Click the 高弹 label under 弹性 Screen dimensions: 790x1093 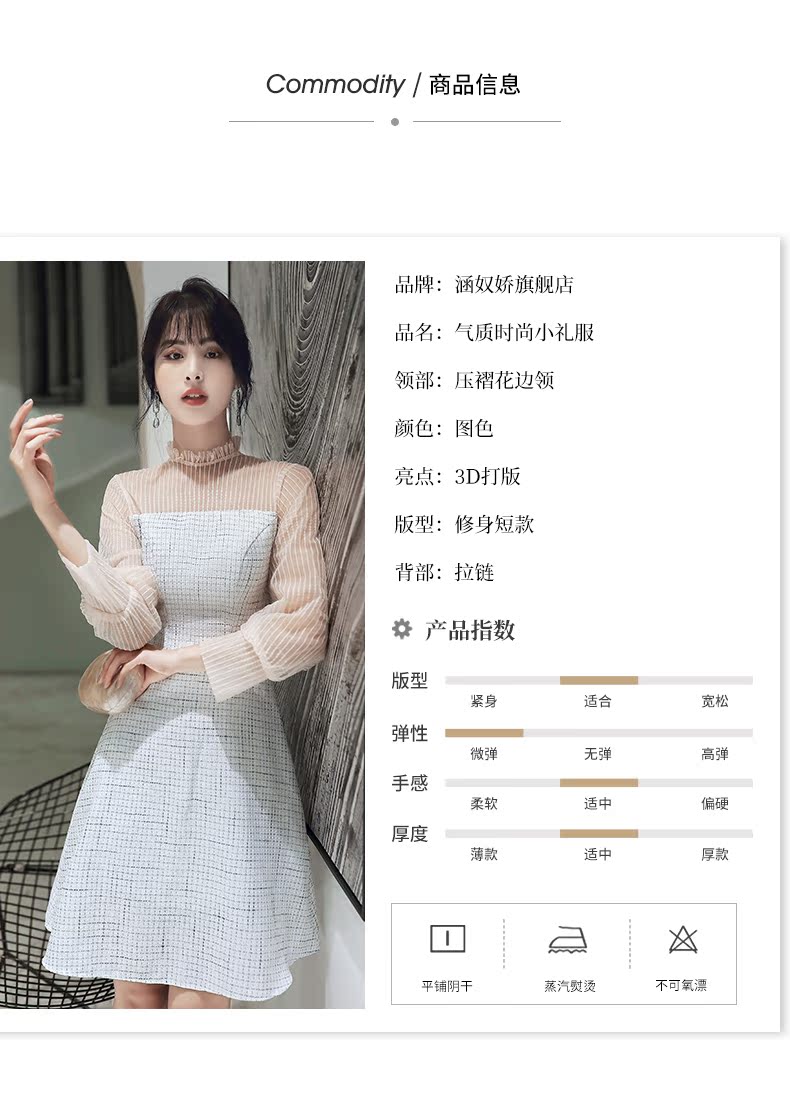click(x=715, y=754)
